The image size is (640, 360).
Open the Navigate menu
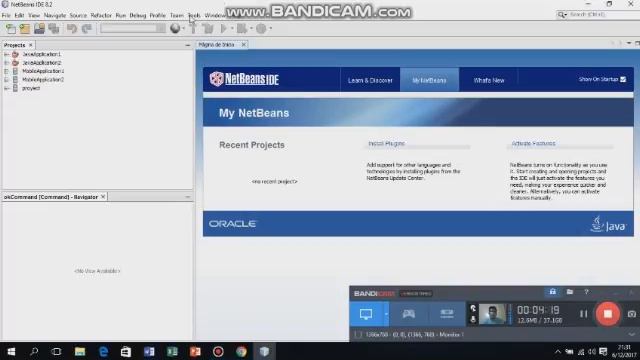click(55, 16)
